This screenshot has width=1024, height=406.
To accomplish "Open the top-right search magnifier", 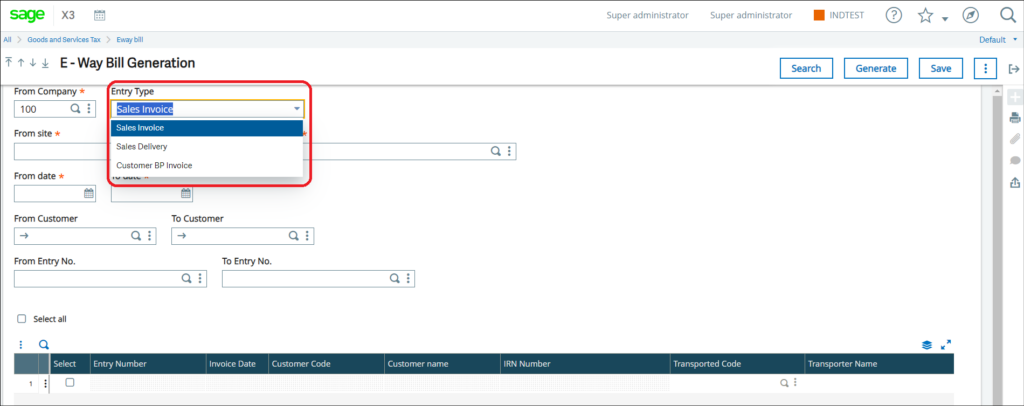I will [1008, 15].
